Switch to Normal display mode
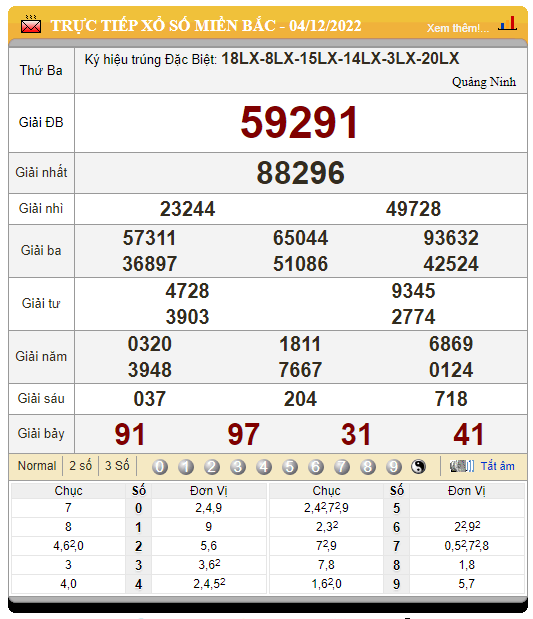This screenshot has height=619, width=533. click(37, 466)
